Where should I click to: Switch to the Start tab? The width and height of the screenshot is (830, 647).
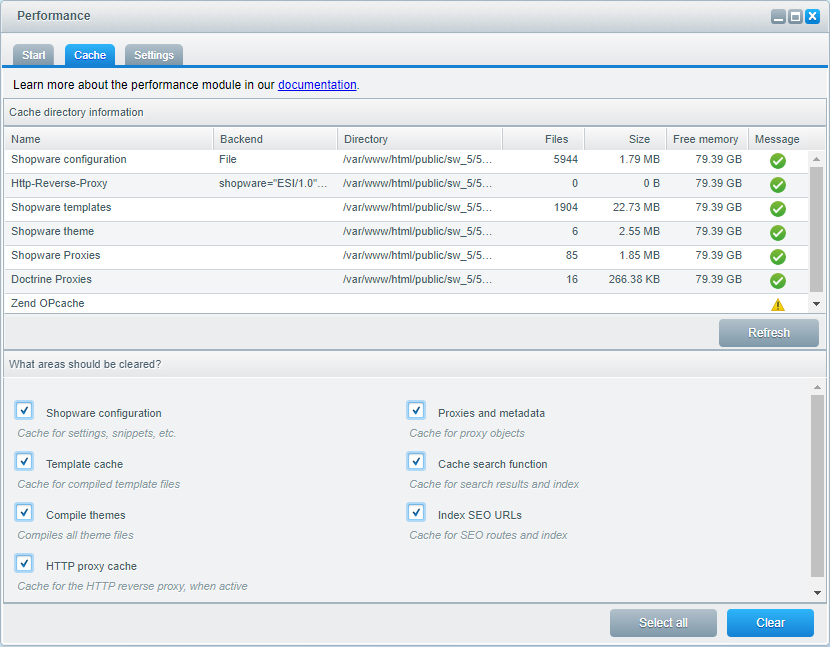[33, 55]
